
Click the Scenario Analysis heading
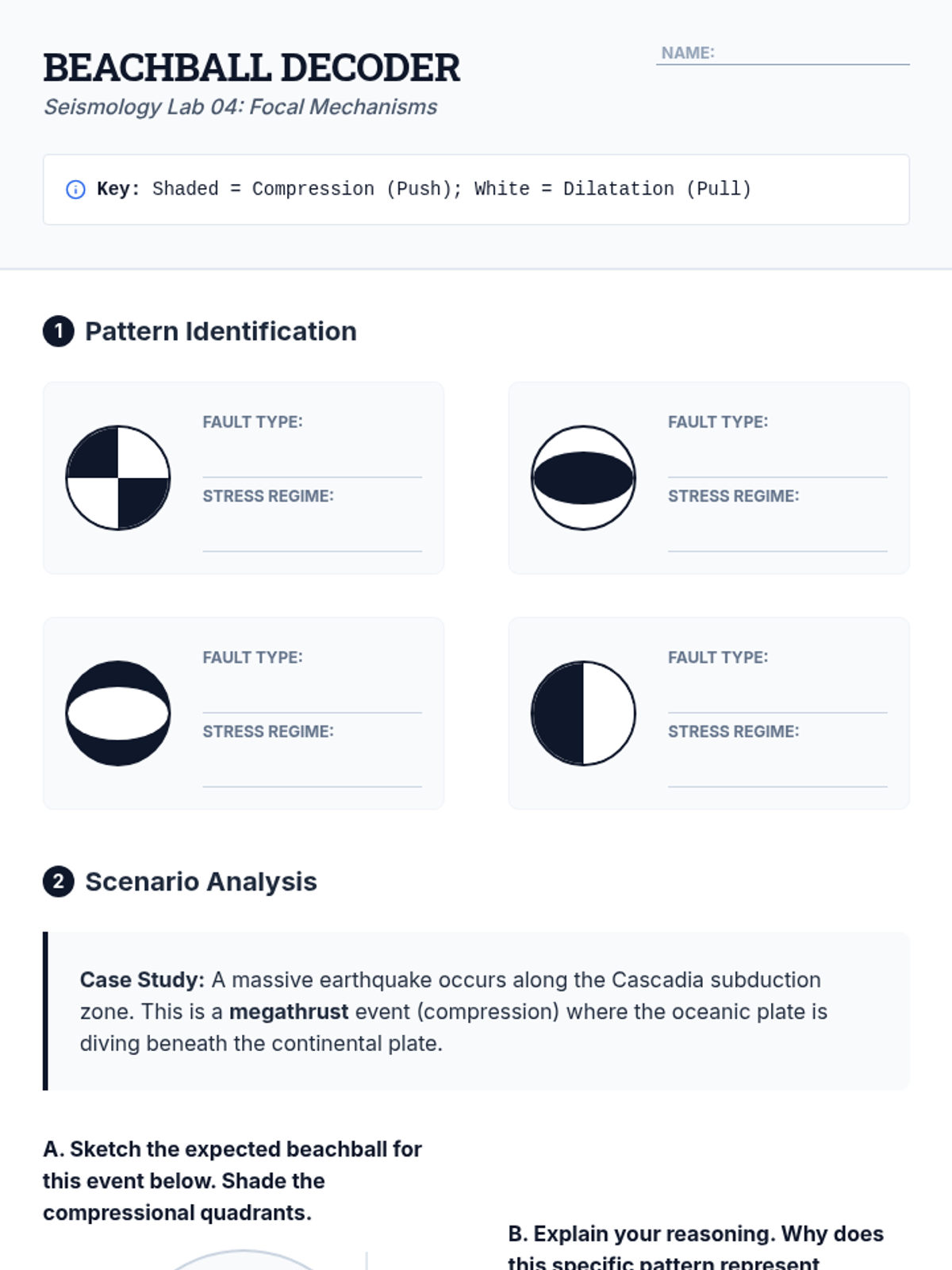pyautogui.click(x=201, y=882)
